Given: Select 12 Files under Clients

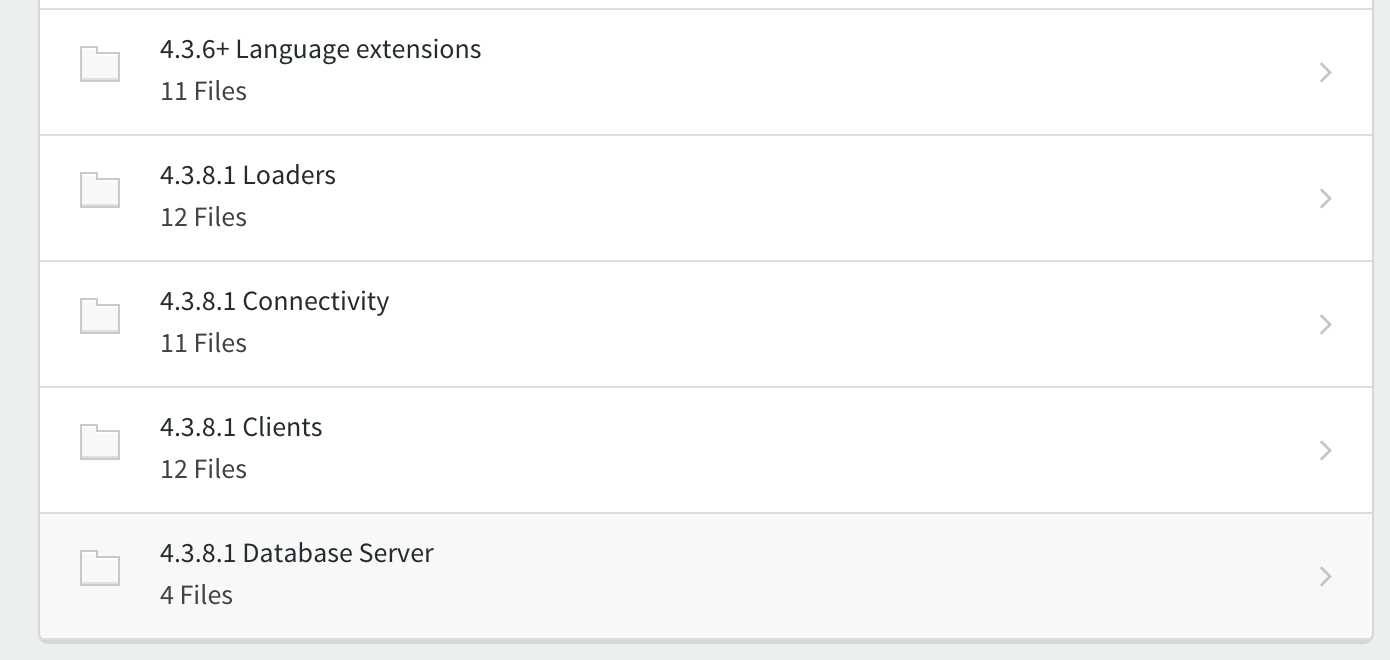Looking at the screenshot, I should point(203,469).
